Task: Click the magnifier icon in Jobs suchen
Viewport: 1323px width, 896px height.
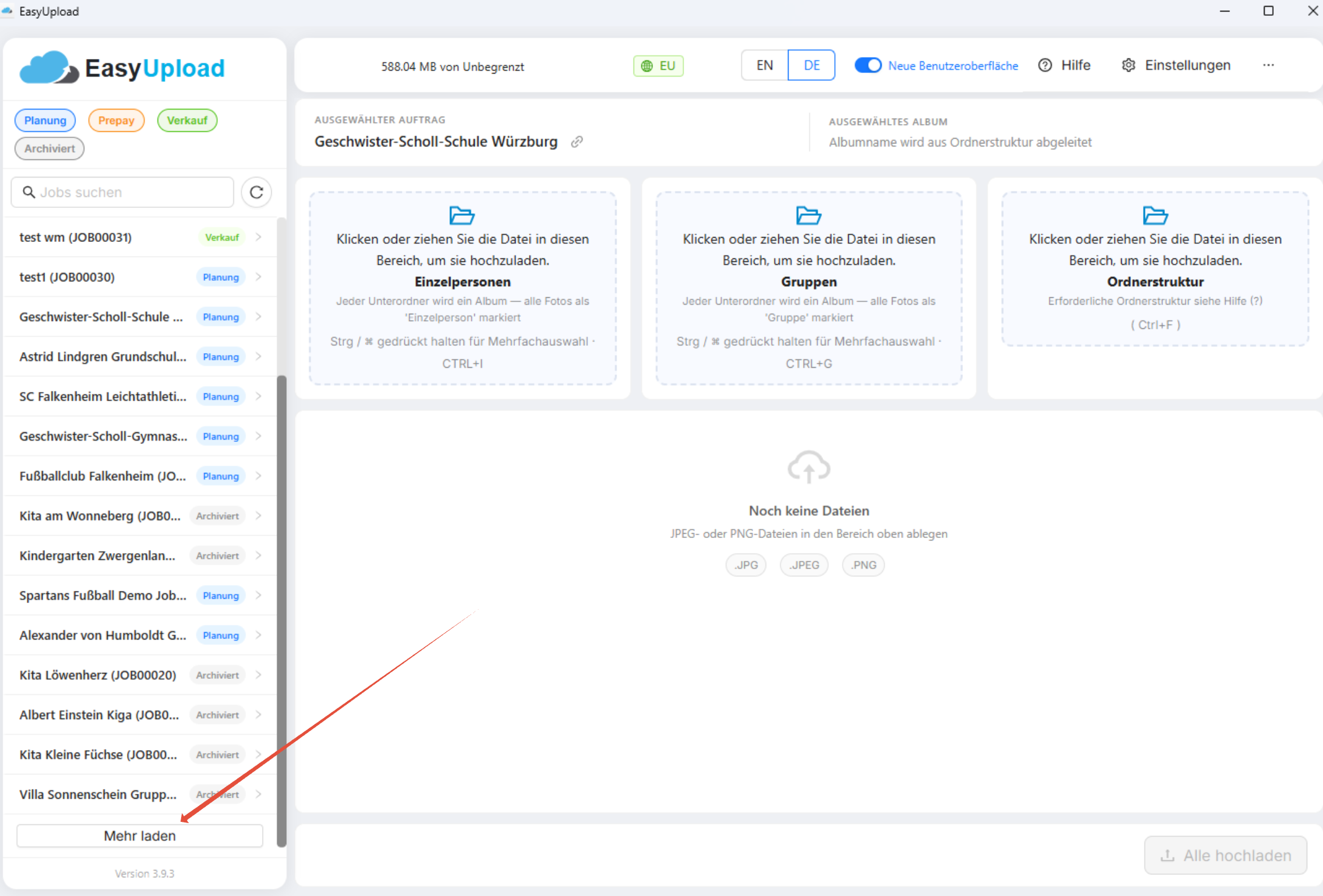Action: [29, 192]
